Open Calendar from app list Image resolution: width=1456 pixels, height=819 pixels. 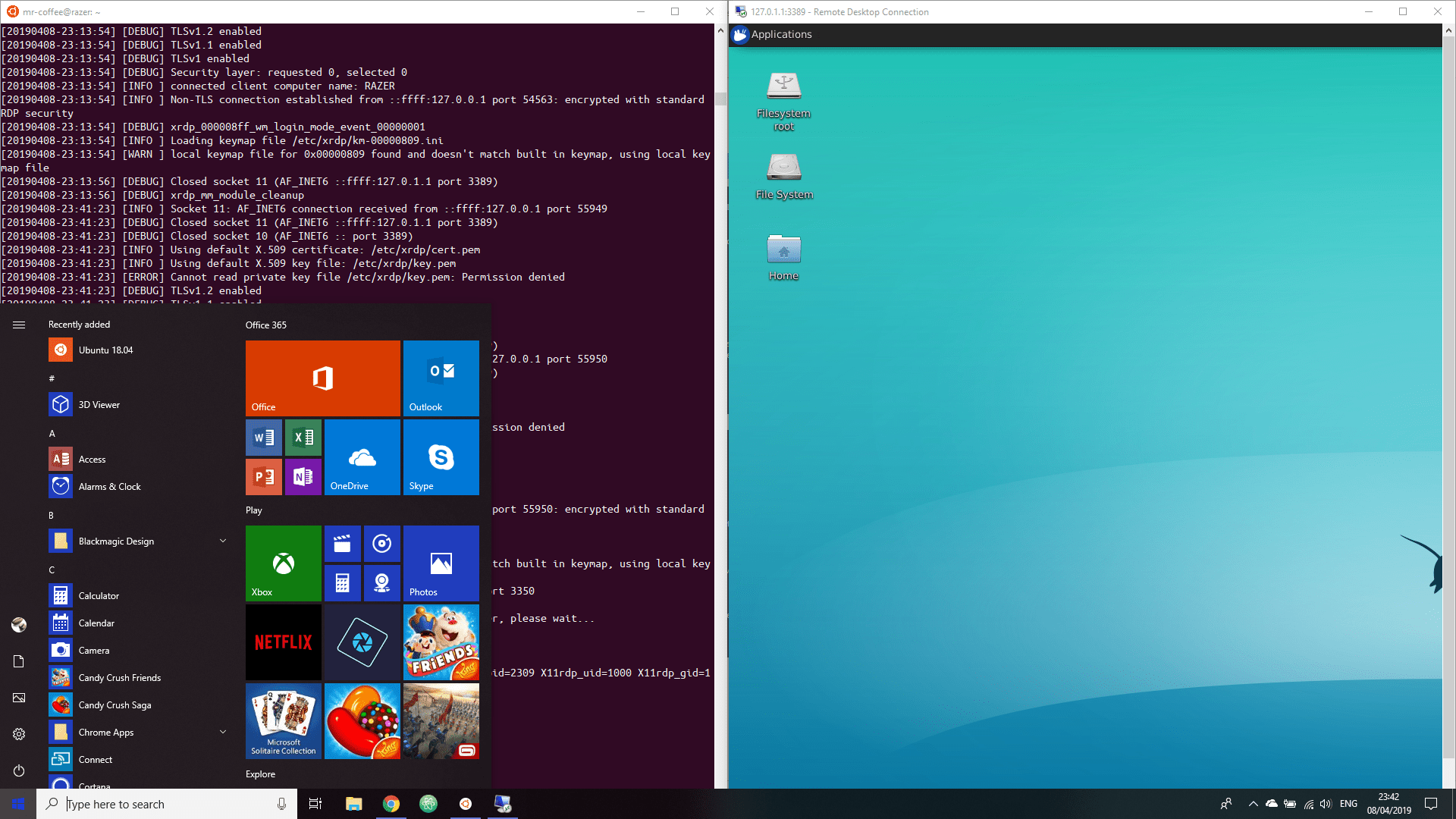[x=96, y=622]
